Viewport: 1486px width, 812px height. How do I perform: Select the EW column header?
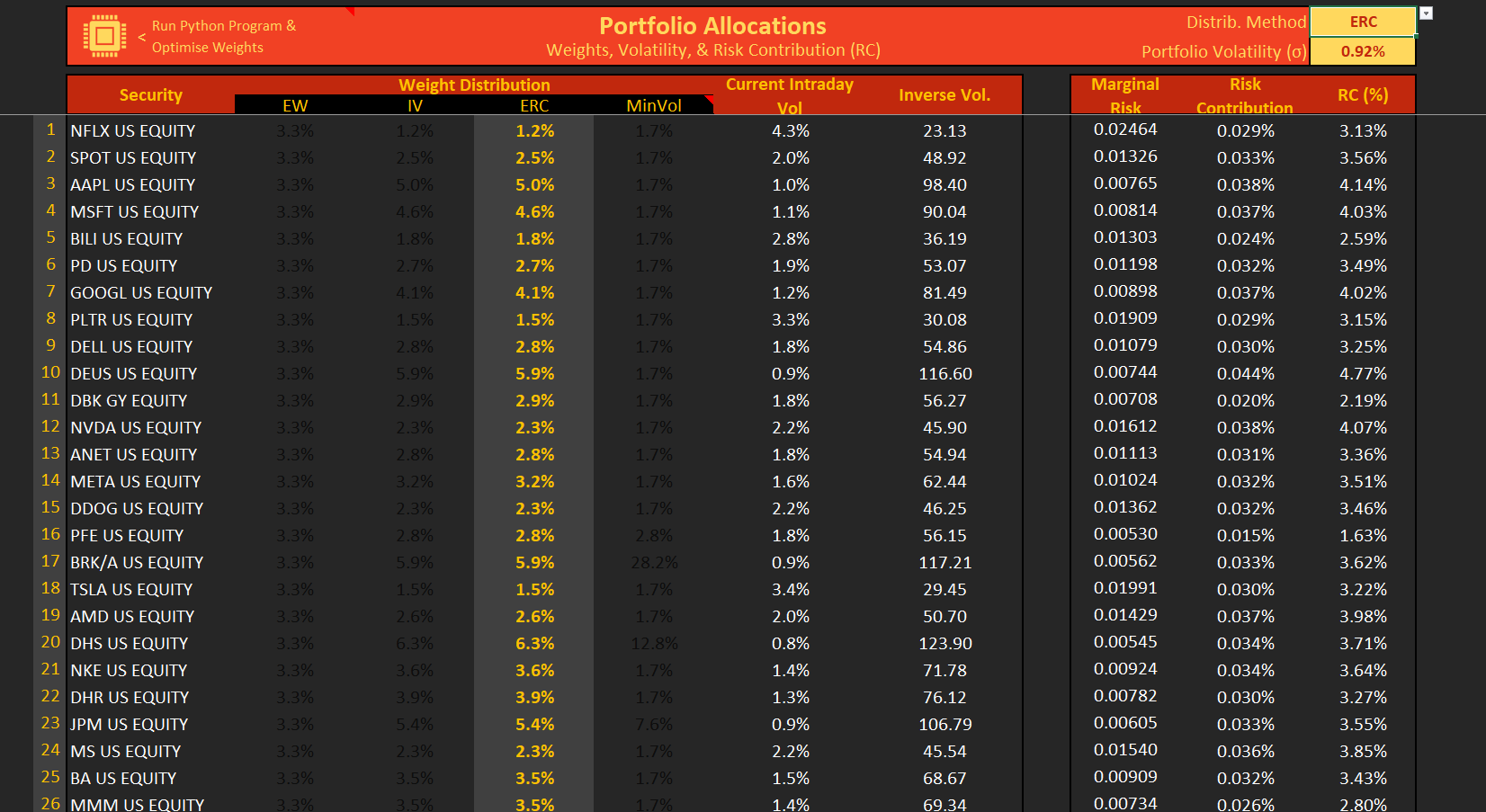(296, 105)
